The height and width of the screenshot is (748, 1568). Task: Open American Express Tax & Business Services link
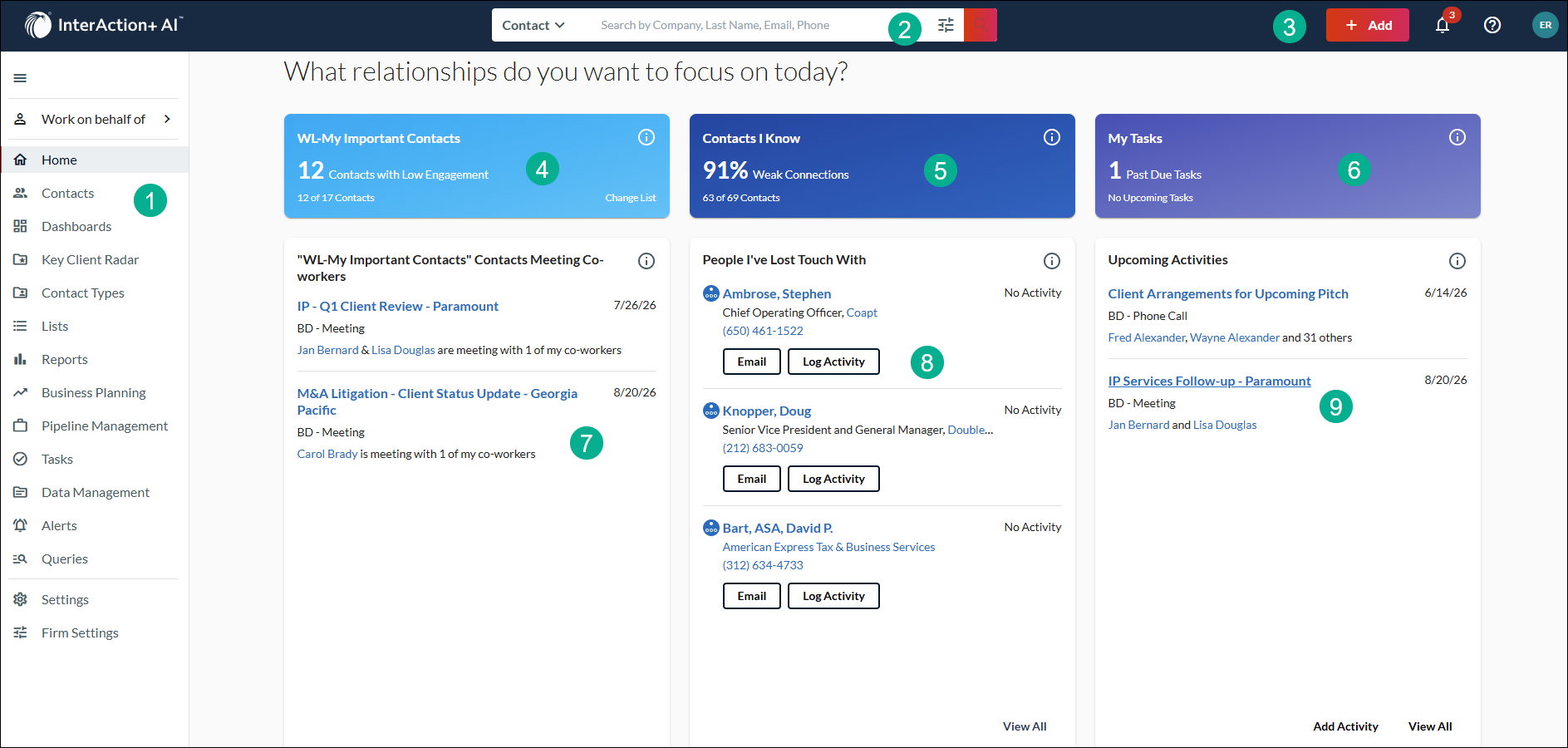(x=828, y=547)
